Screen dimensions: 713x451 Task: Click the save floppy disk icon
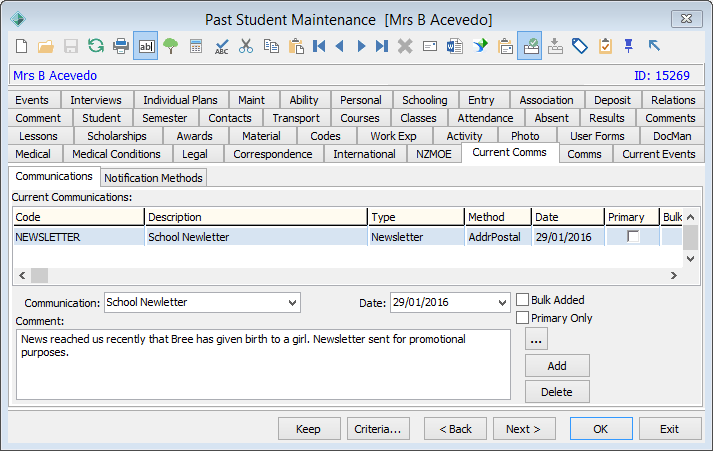click(x=70, y=46)
